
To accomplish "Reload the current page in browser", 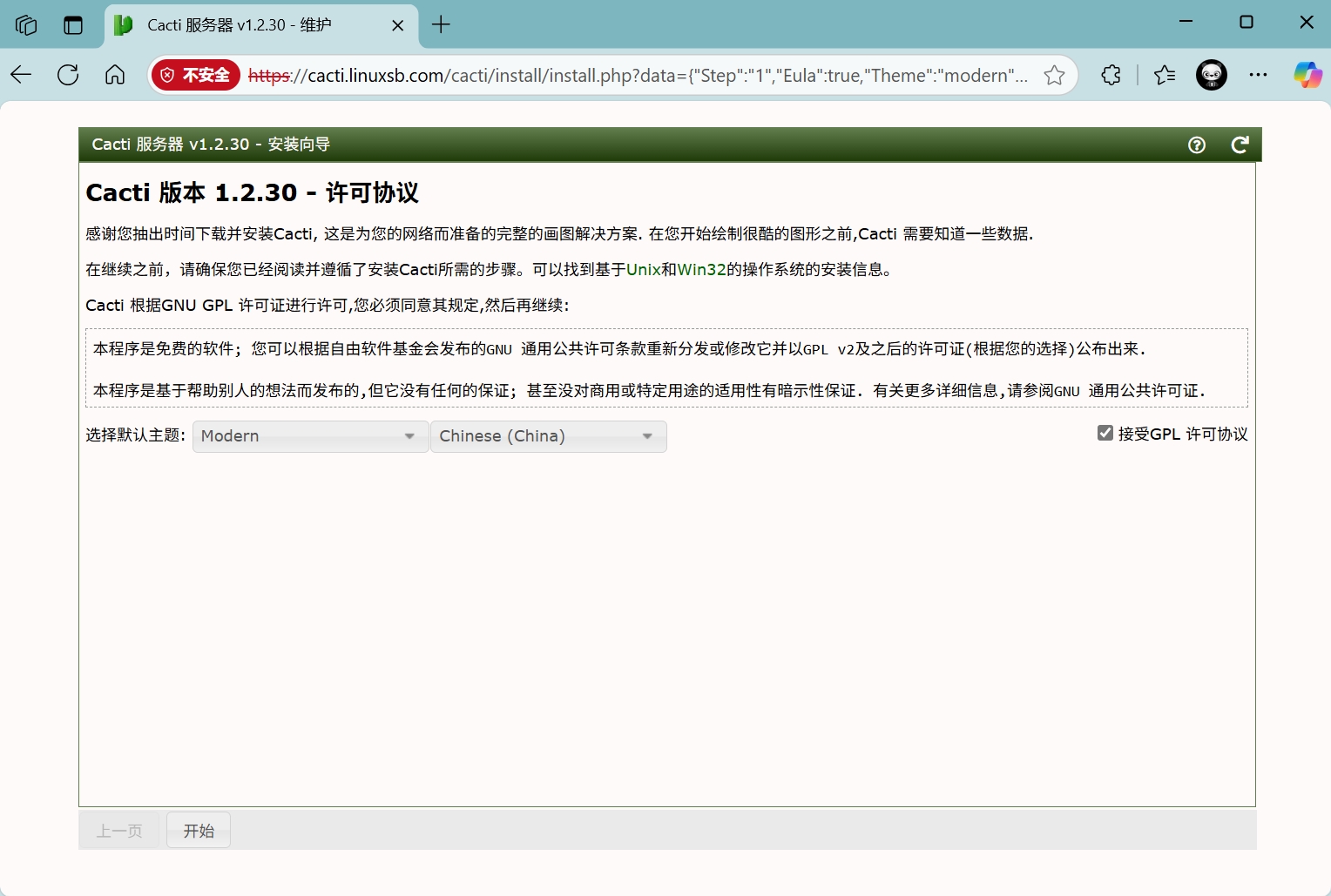I will point(68,76).
